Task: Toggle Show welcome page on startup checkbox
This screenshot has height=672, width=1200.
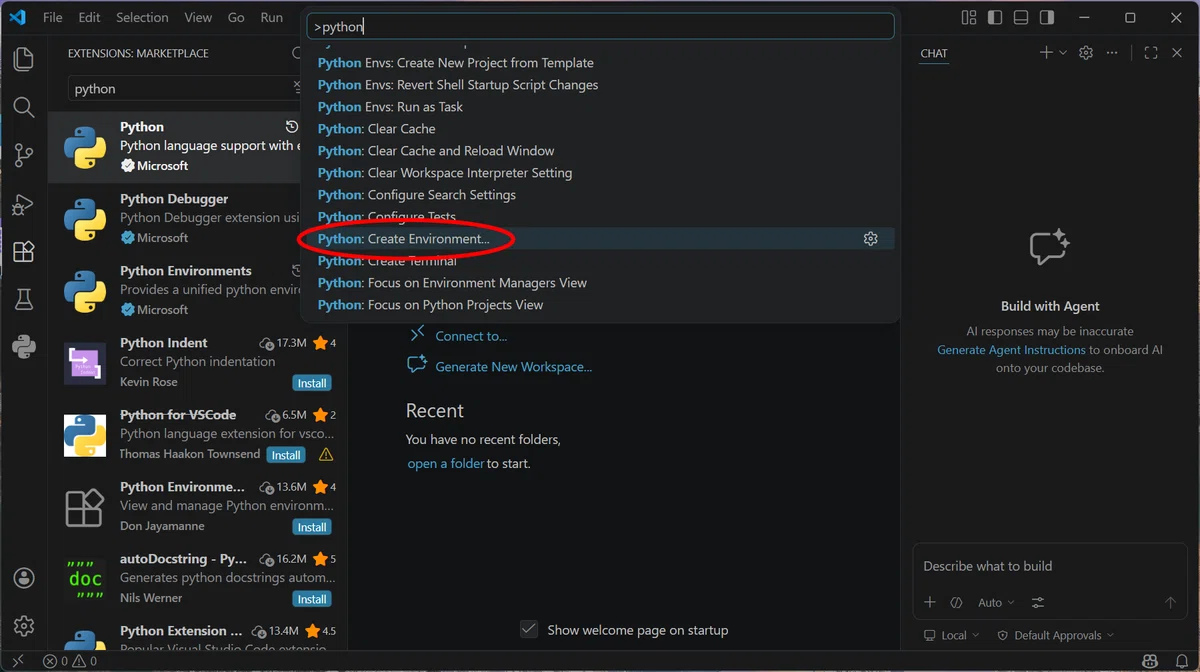Action: (x=529, y=629)
